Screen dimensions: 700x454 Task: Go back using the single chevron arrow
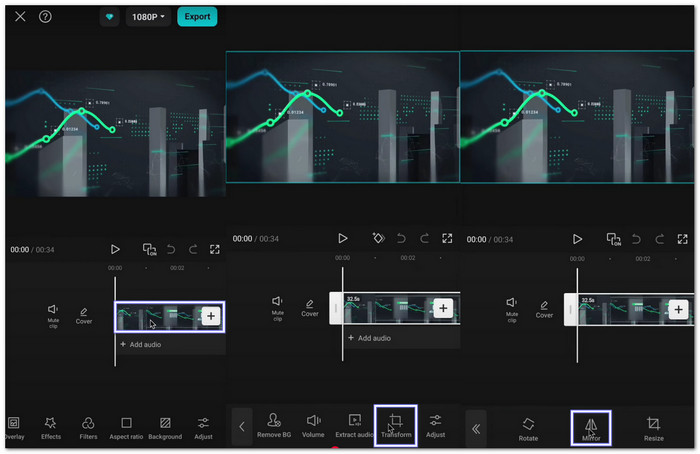pos(242,427)
